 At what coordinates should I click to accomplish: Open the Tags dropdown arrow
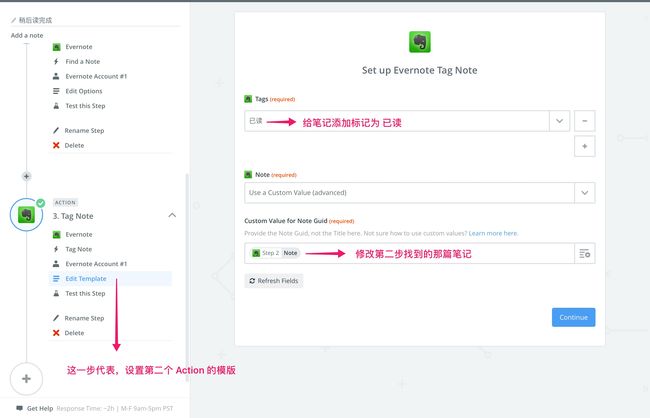[x=559, y=121]
